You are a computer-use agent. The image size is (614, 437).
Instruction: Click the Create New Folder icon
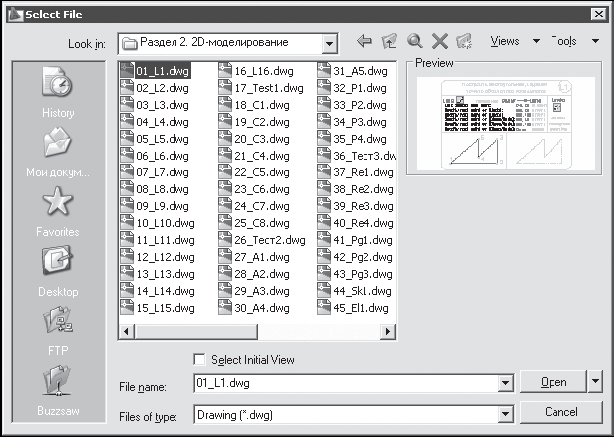tap(463, 42)
